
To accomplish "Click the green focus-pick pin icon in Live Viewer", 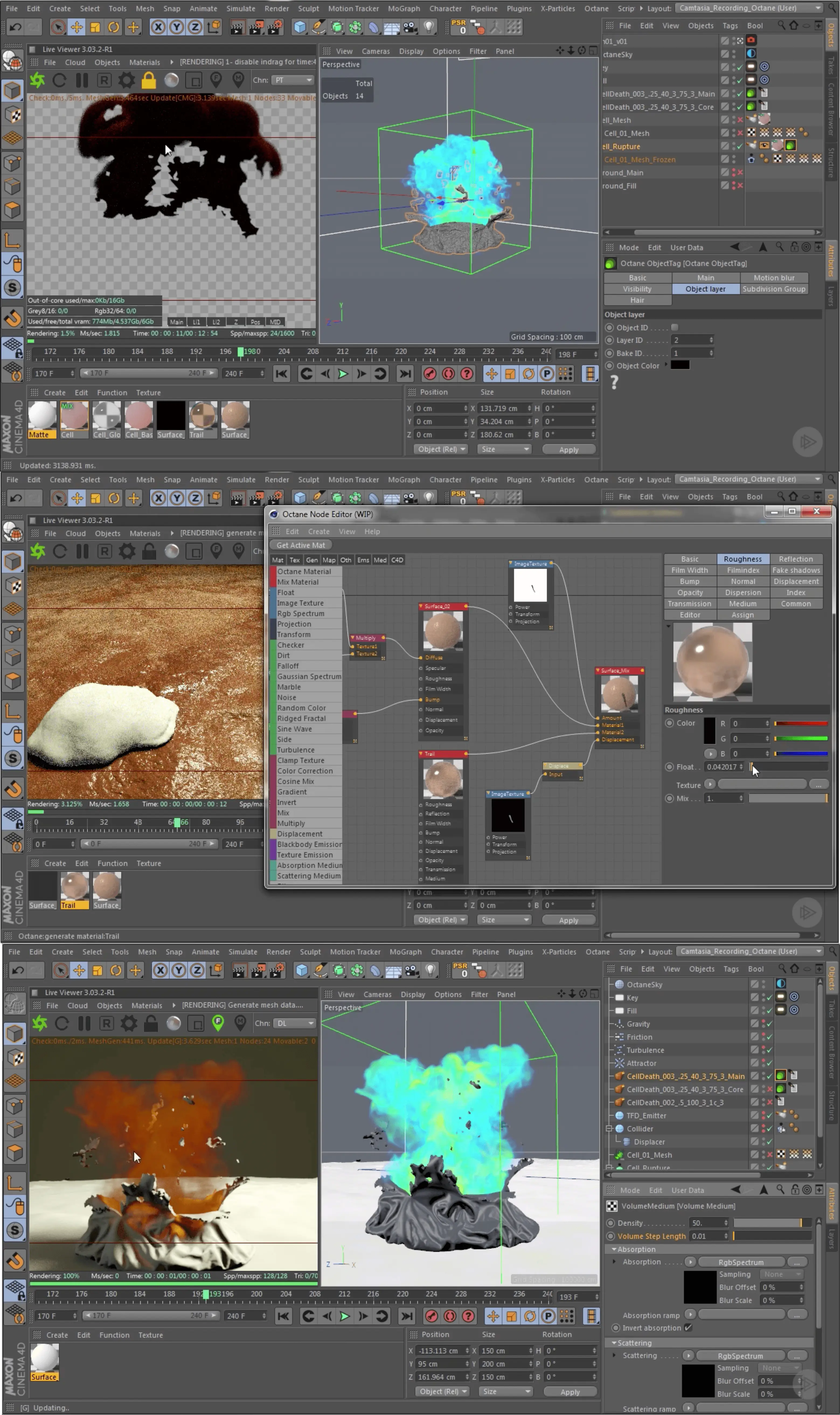I will [218, 1023].
